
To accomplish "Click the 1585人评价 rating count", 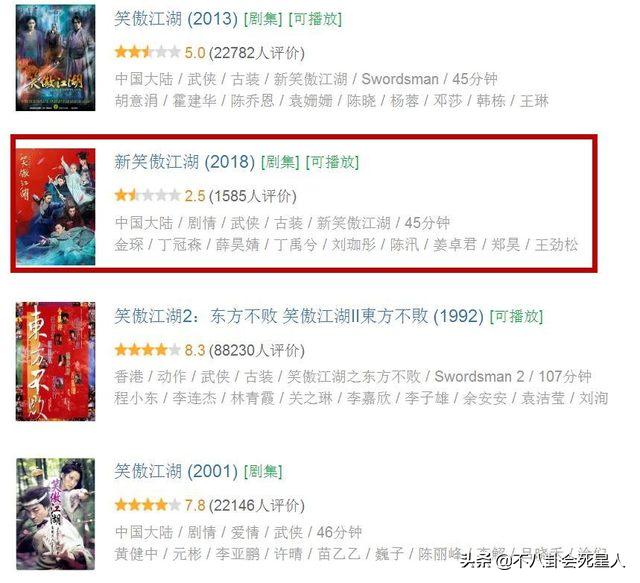I will [253, 196].
